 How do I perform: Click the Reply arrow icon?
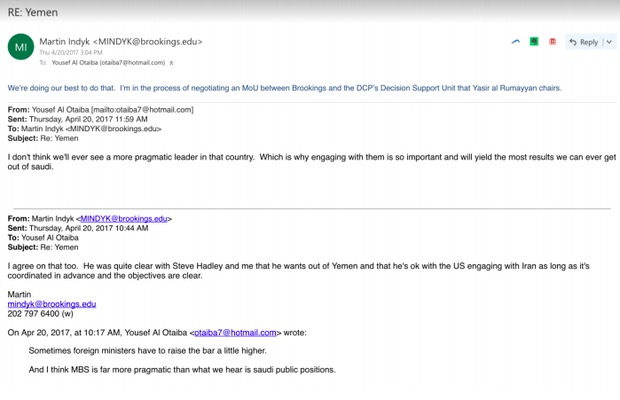[x=573, y=42]
